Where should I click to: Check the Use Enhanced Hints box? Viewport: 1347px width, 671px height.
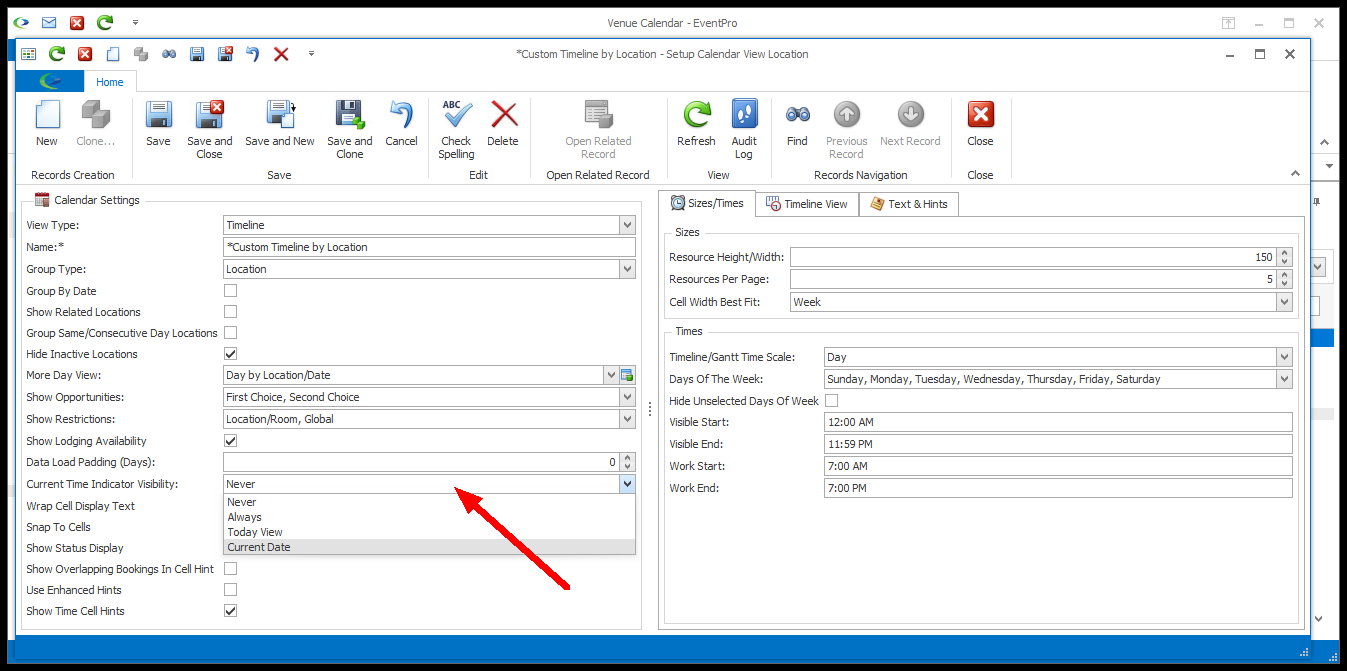click(231, 590)
